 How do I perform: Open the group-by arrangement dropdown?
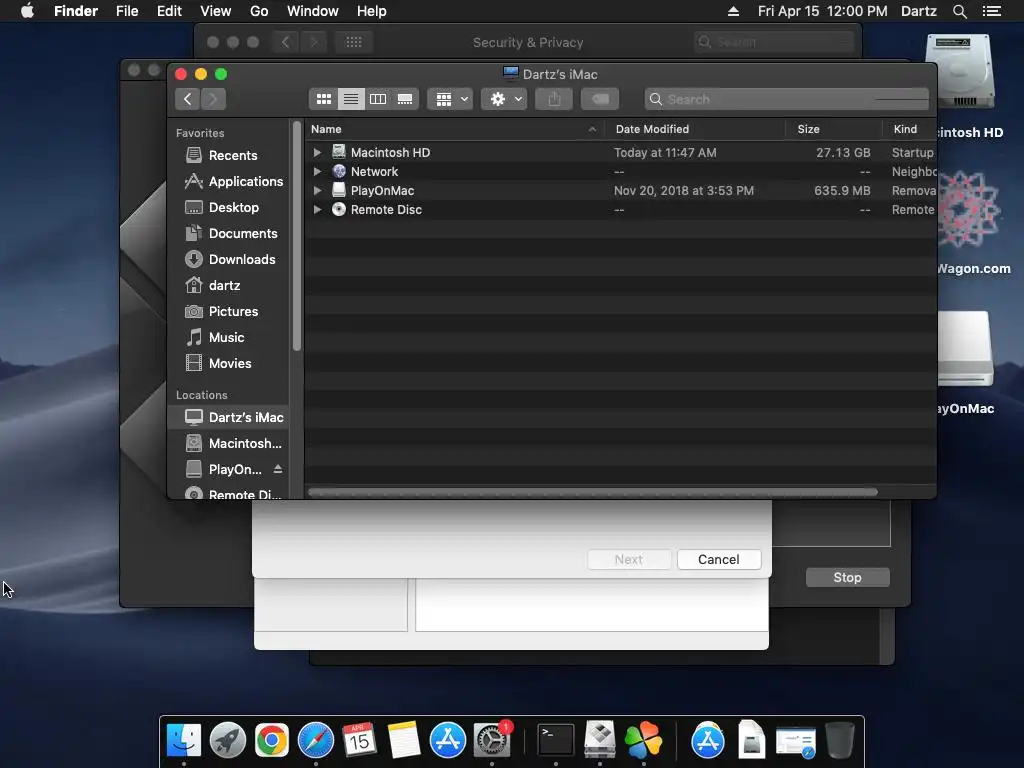[450, 99]
